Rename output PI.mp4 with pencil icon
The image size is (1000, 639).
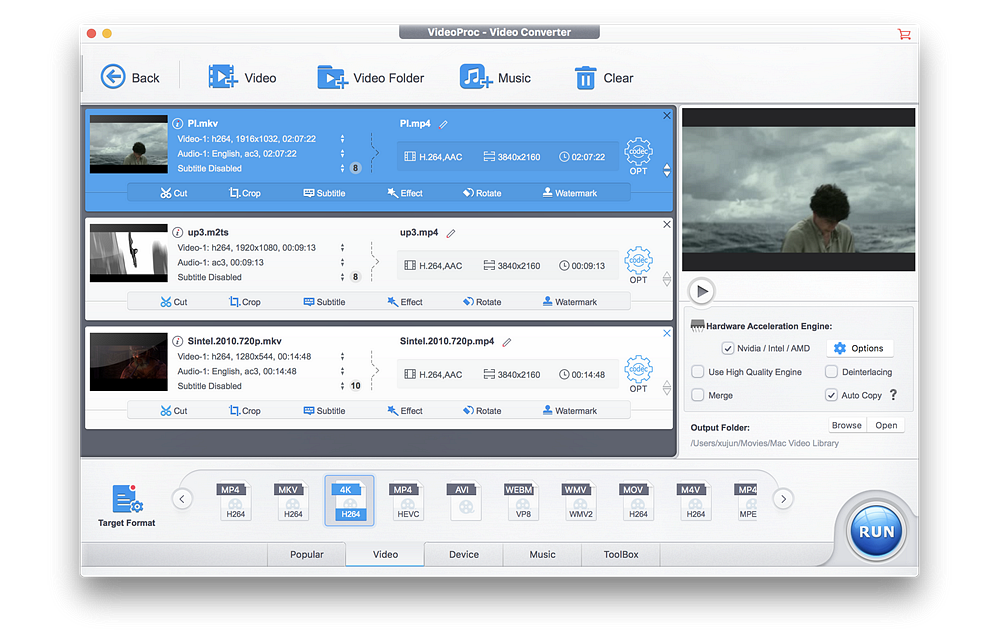pyautogui.click(x=443, y=124)
